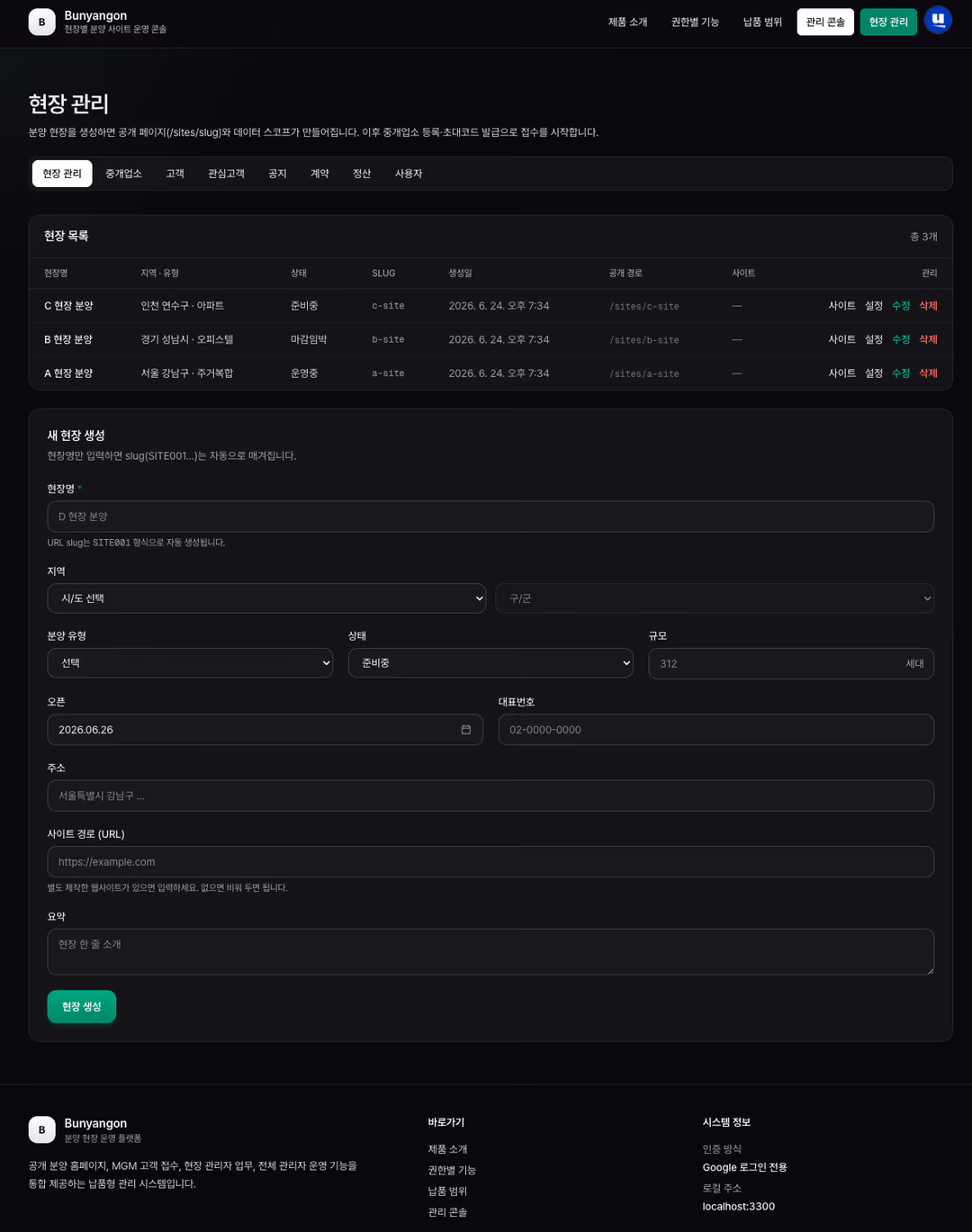Open 설정 for C 현장 분양
Image resolution: width=972 pixels, height=1232 pixels.
click(x=874, y=306)
